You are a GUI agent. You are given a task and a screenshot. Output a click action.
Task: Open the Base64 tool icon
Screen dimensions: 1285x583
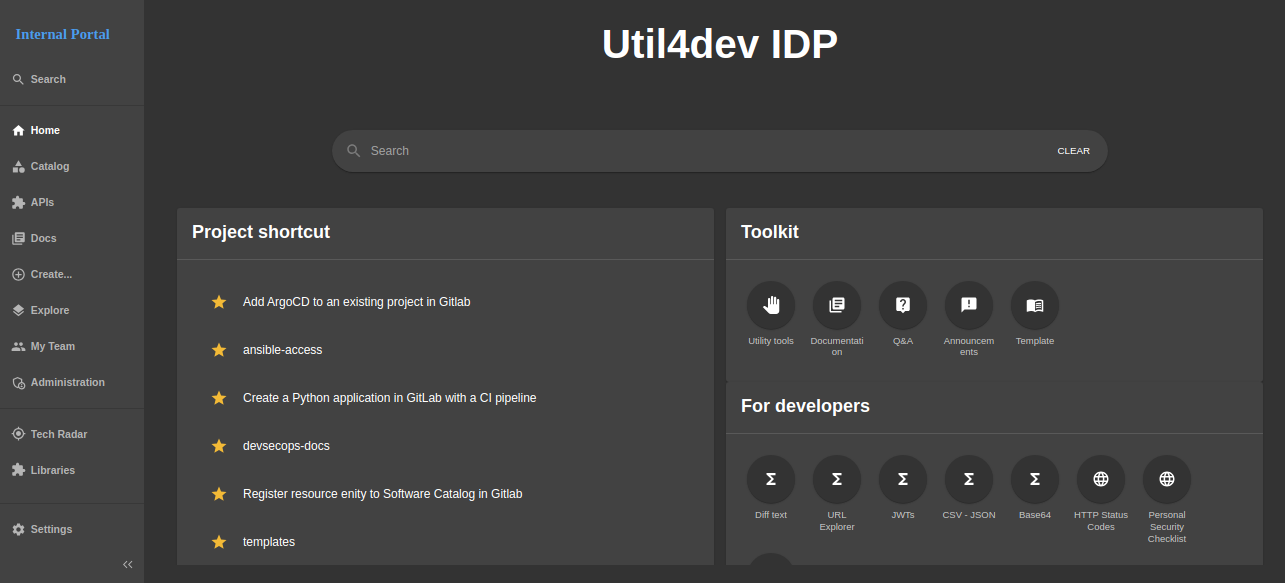[x=1034, y=480]
